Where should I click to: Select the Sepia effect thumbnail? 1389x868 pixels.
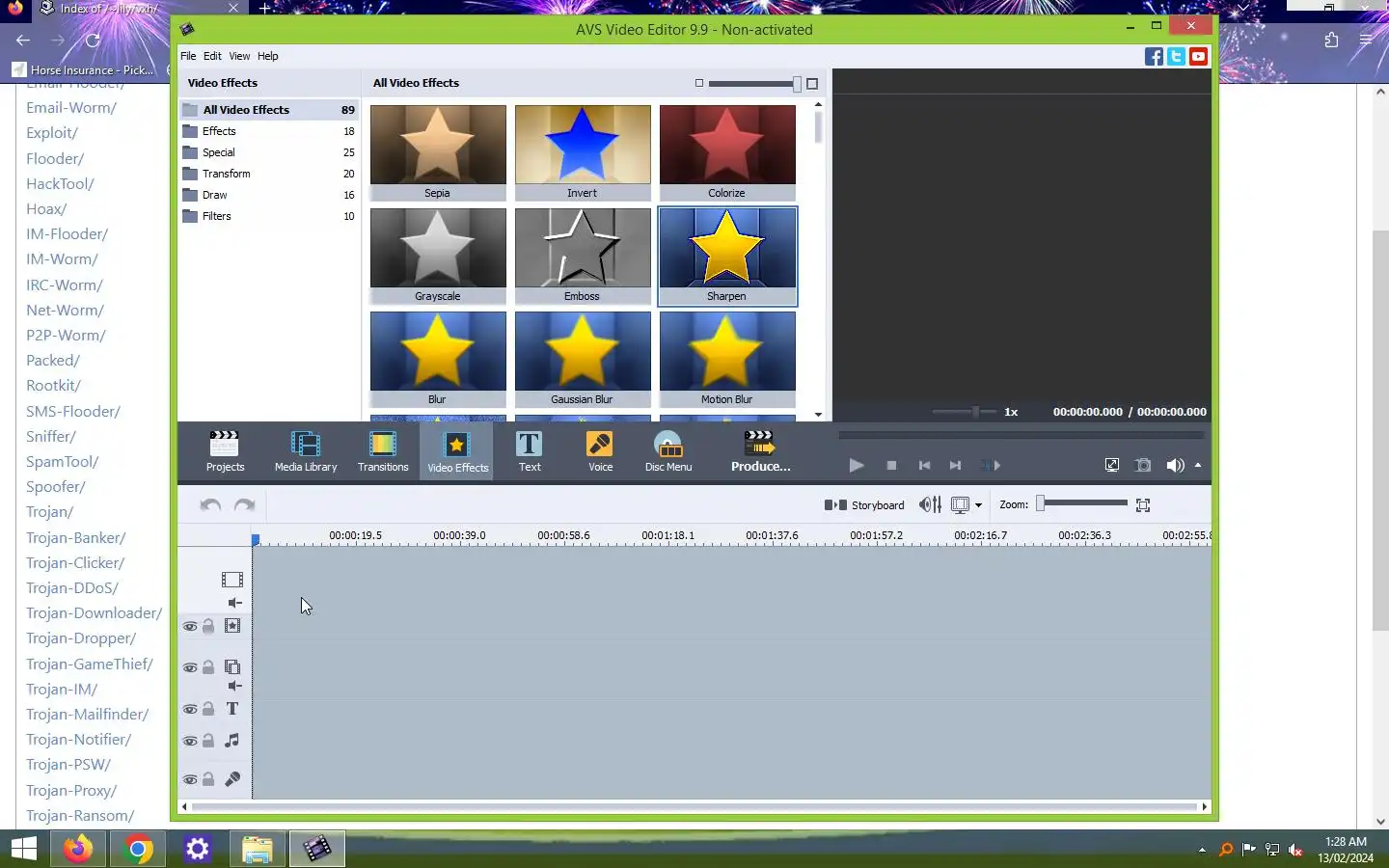[438, 152]
